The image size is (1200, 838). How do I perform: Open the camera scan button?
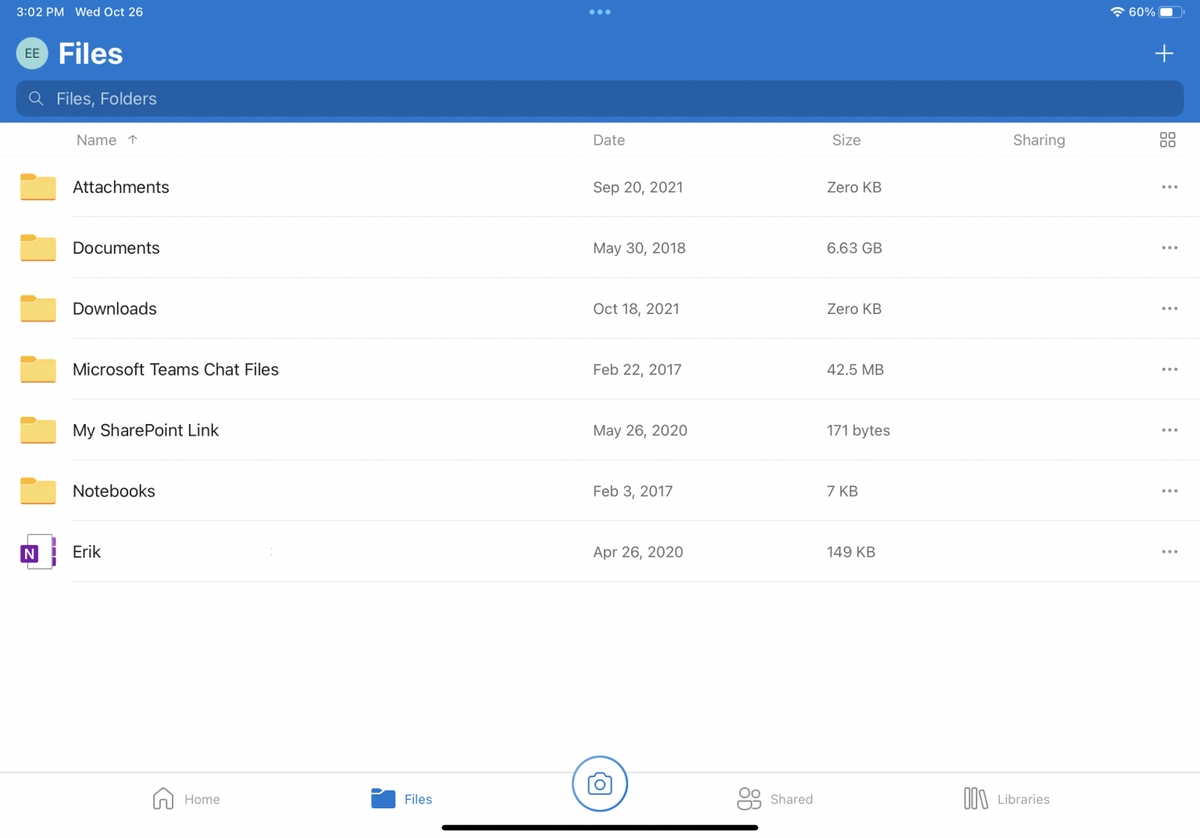point(599,784)
